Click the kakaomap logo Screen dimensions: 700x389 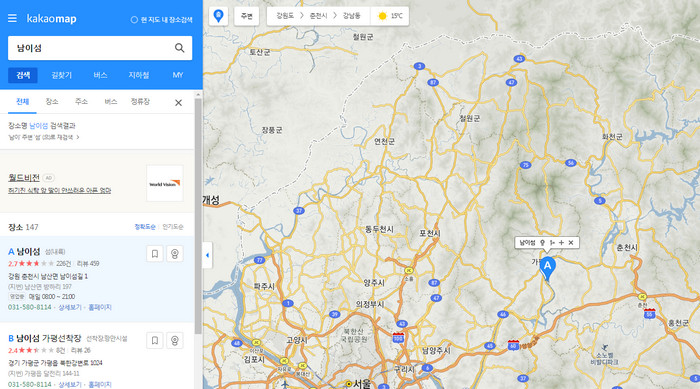tap(51, 19)
